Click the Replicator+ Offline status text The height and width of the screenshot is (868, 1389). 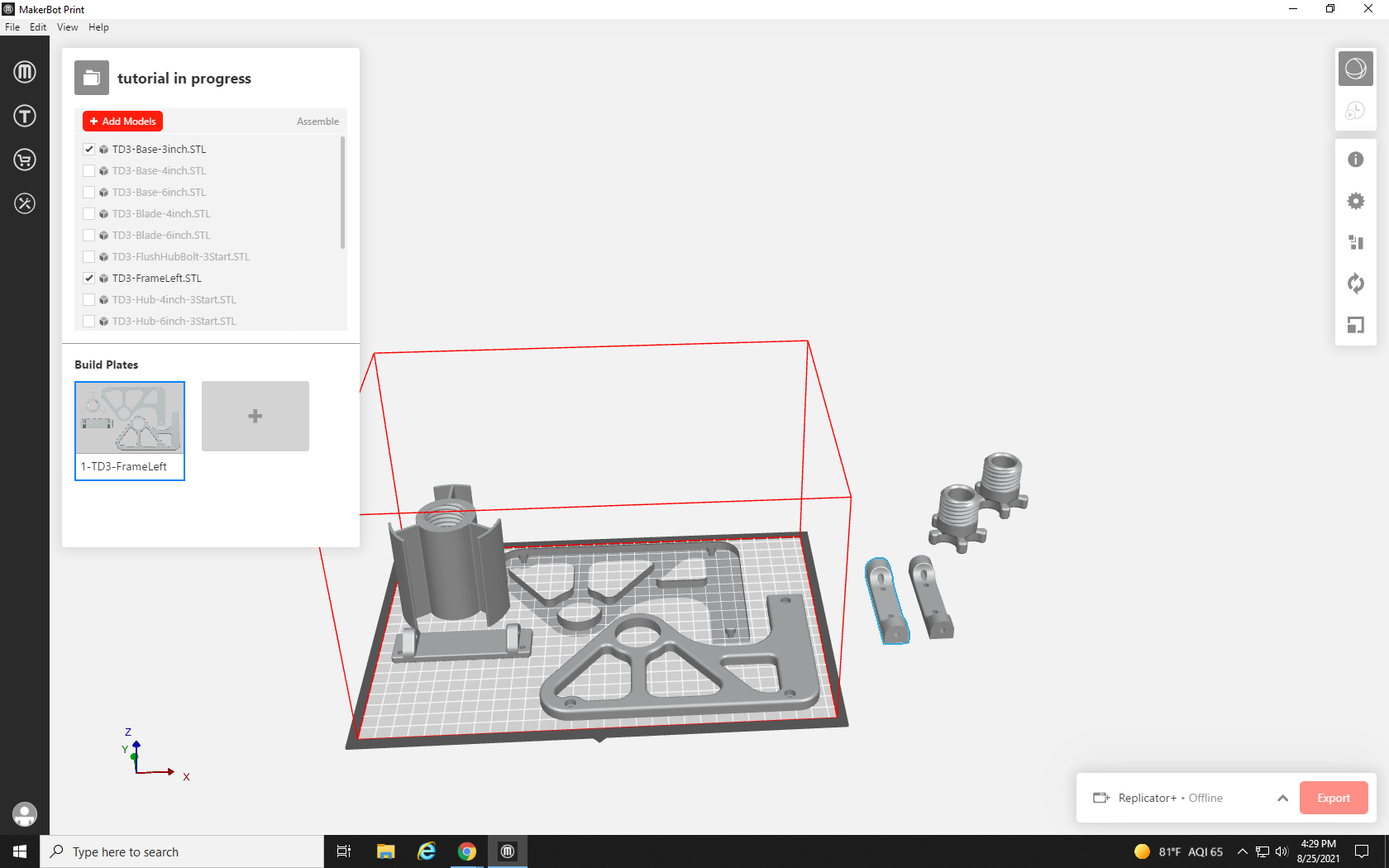[x=1171, y=798]
